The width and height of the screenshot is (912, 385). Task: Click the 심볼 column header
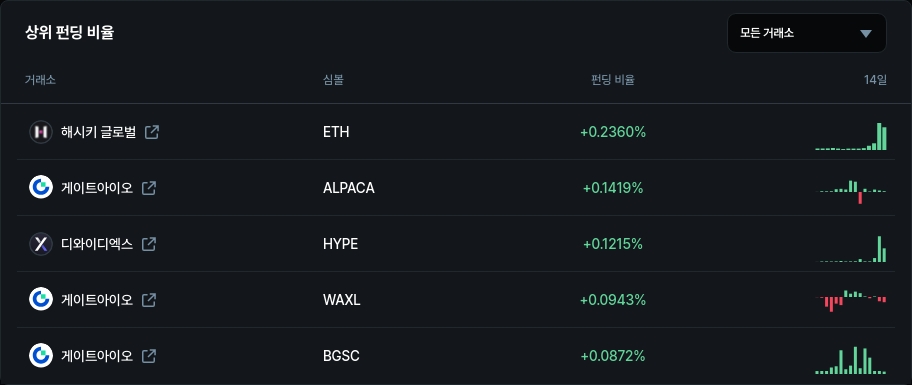click(x=333, y=80)
